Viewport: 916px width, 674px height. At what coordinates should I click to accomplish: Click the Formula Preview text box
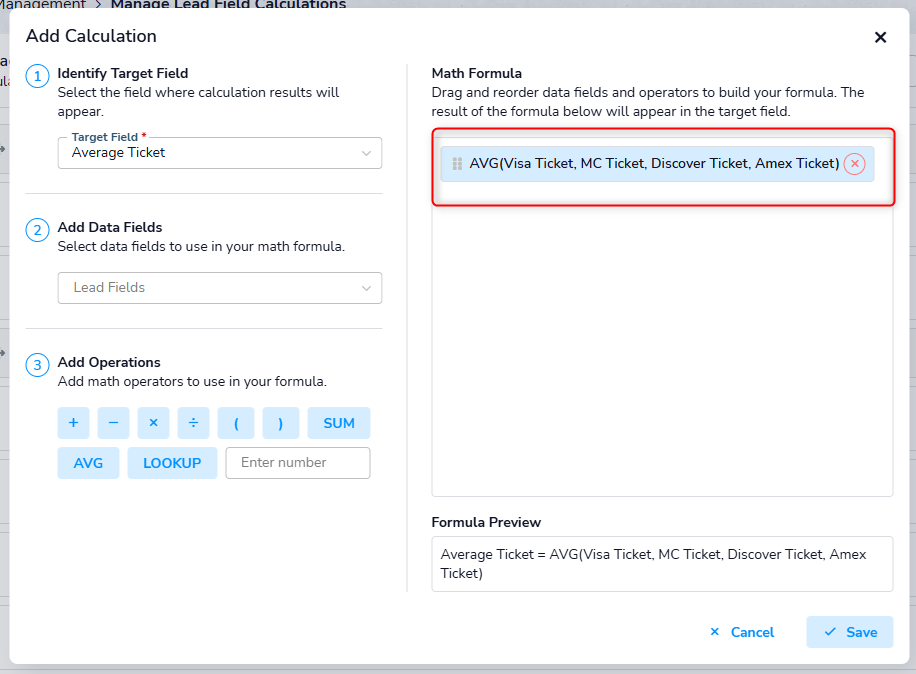click(x=662, y=564)
